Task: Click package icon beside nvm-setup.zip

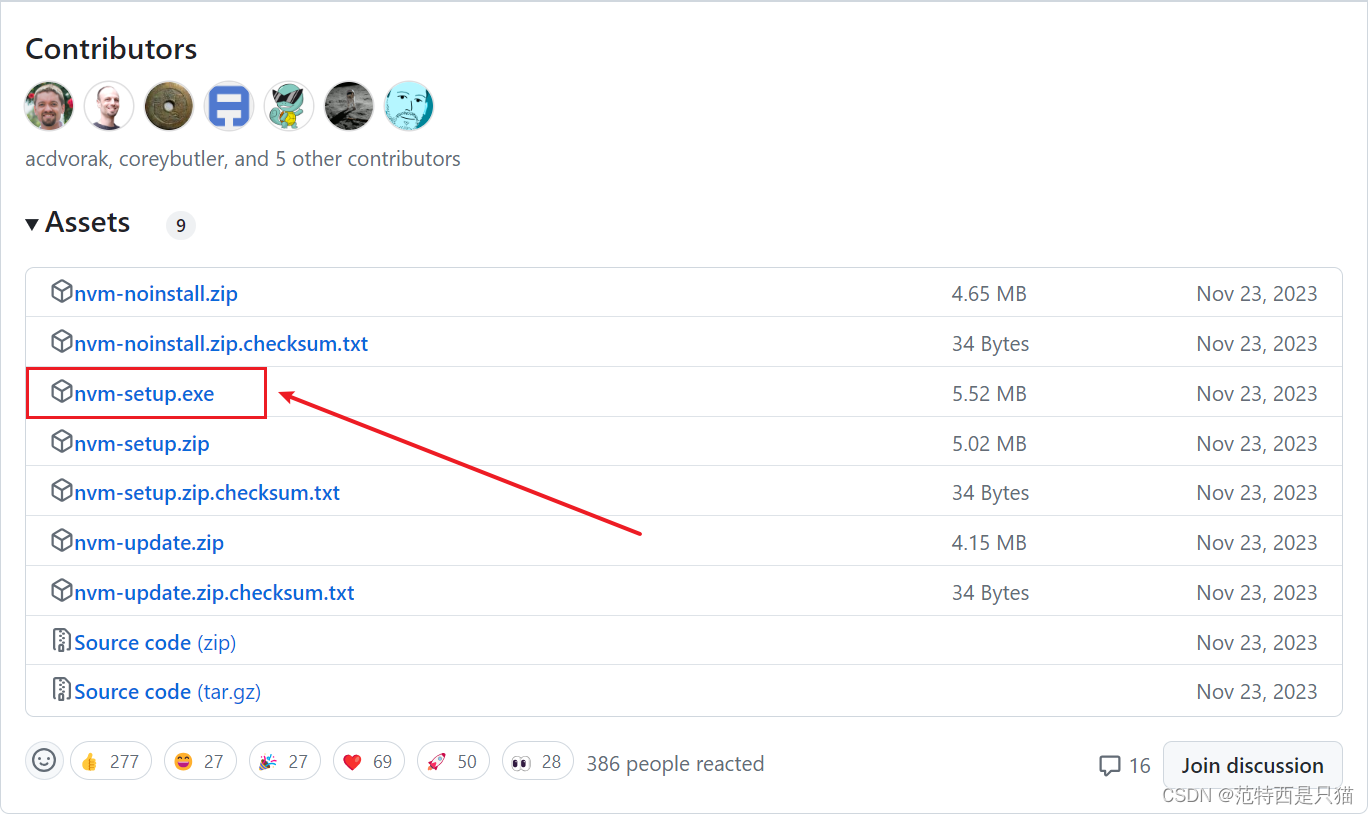Action: tap(62, 442)
